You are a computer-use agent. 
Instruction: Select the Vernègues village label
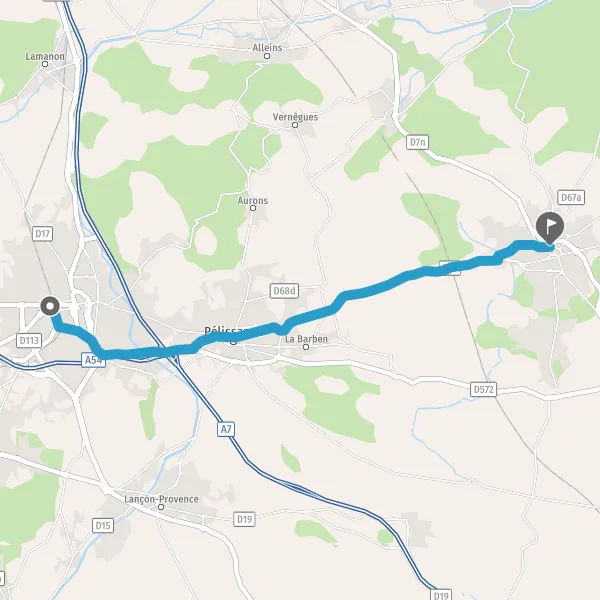[x=295, y=117]
